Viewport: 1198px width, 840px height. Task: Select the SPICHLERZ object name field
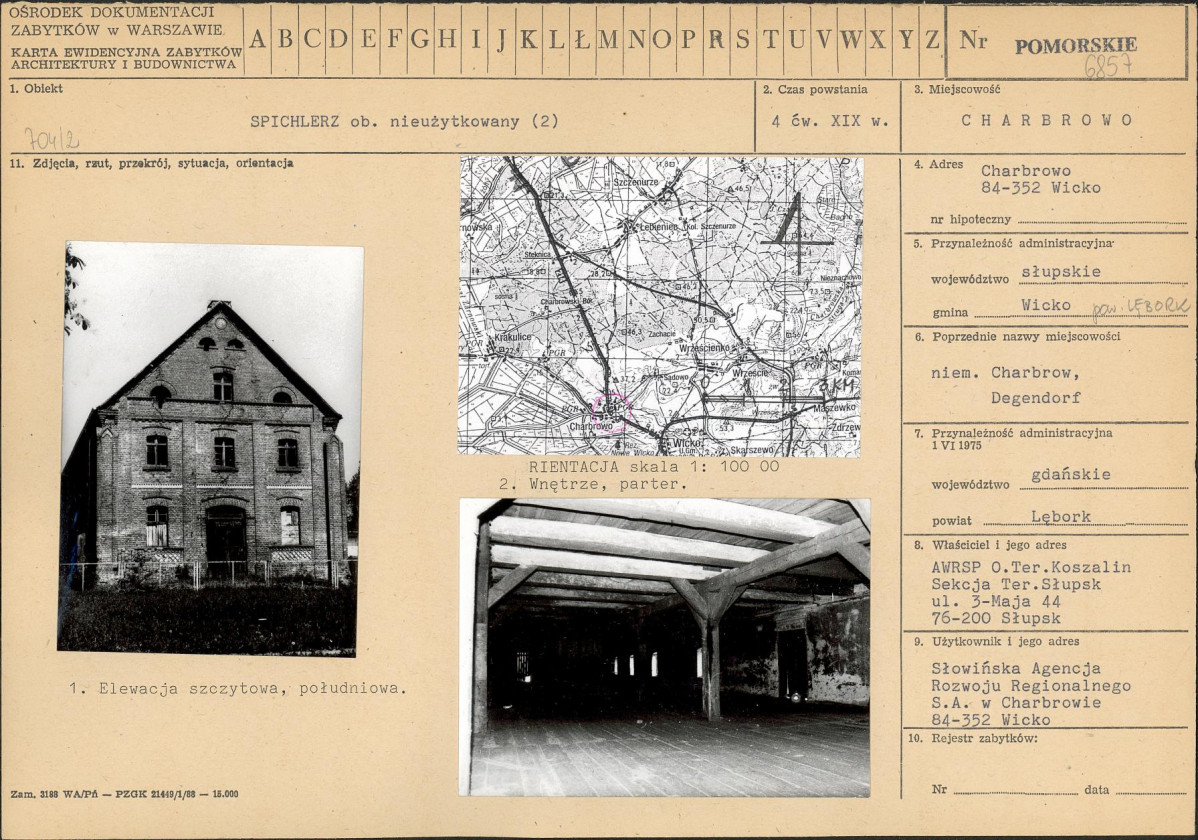click(404, 122)
